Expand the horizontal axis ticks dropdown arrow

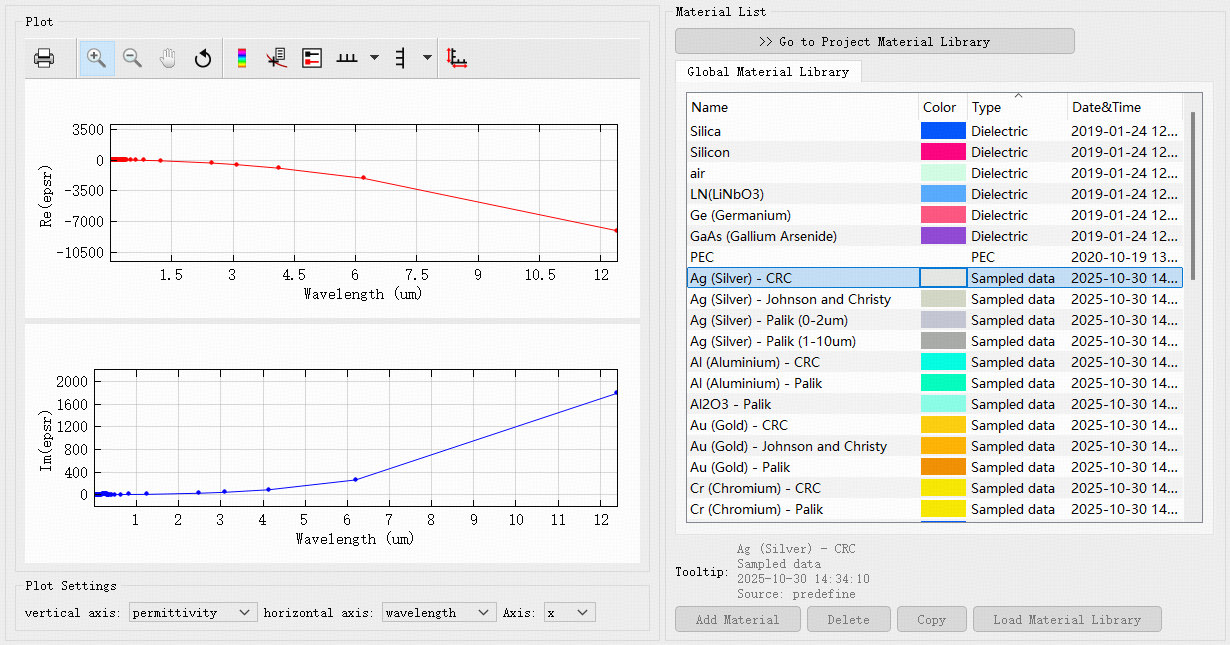tap(374, 58)
